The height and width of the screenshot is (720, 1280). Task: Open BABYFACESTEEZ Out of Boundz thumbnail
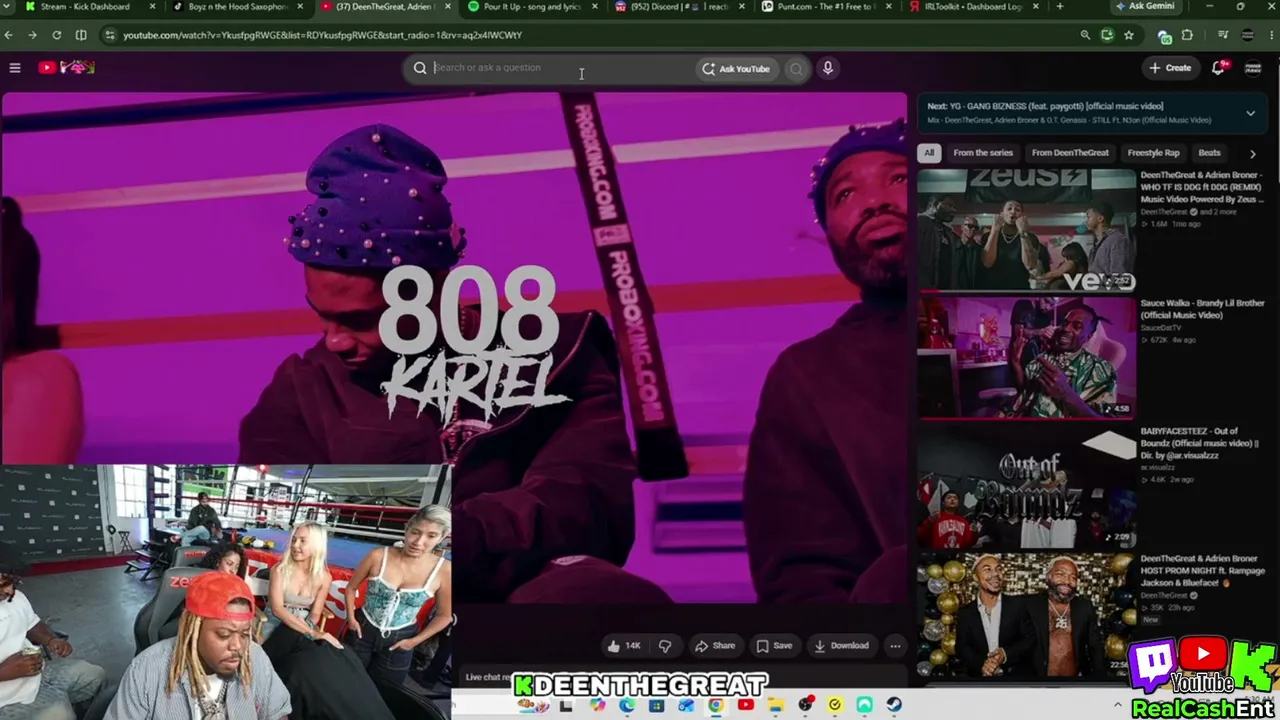1027,486
